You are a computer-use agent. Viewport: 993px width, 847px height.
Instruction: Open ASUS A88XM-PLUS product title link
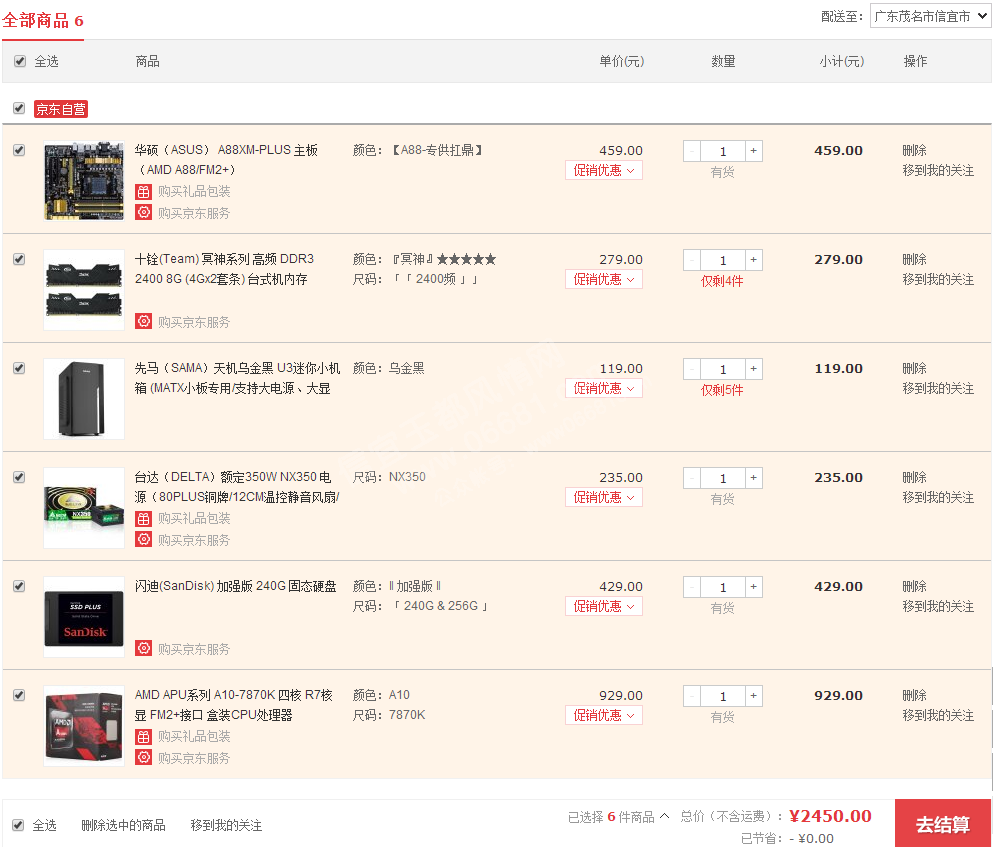coord(226,160)
